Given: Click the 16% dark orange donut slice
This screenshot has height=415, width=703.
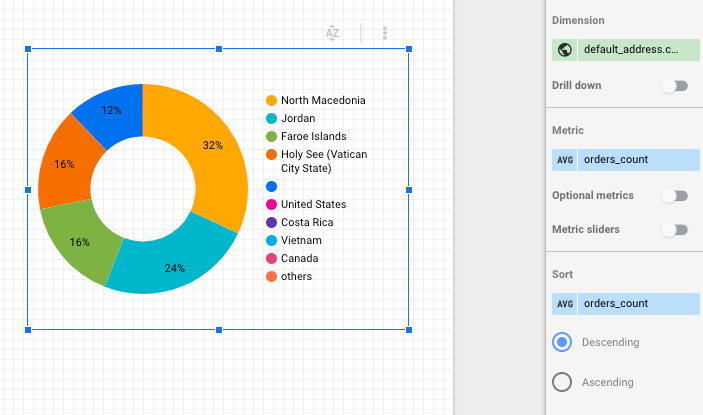Looking at the screenshot, I should (64, 164).
